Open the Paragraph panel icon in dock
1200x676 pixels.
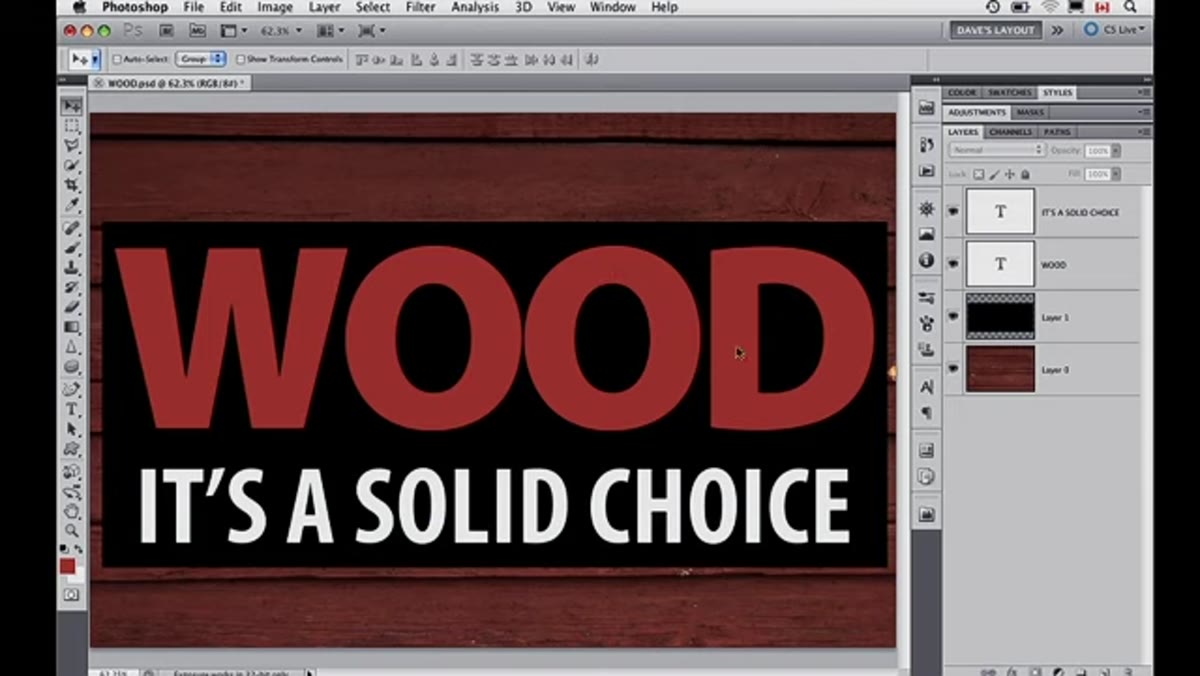pos(926,412)
